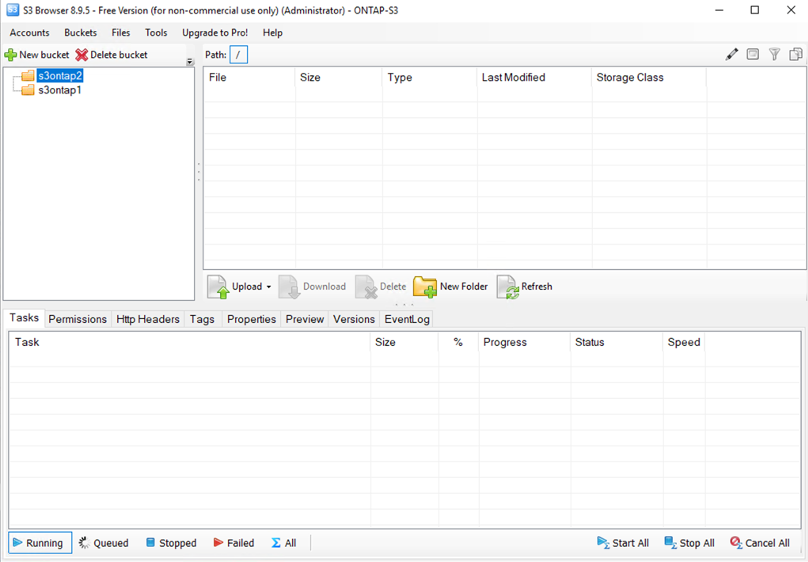Open the Help menu
Screen dimensions: 808x562
[273, 32]
